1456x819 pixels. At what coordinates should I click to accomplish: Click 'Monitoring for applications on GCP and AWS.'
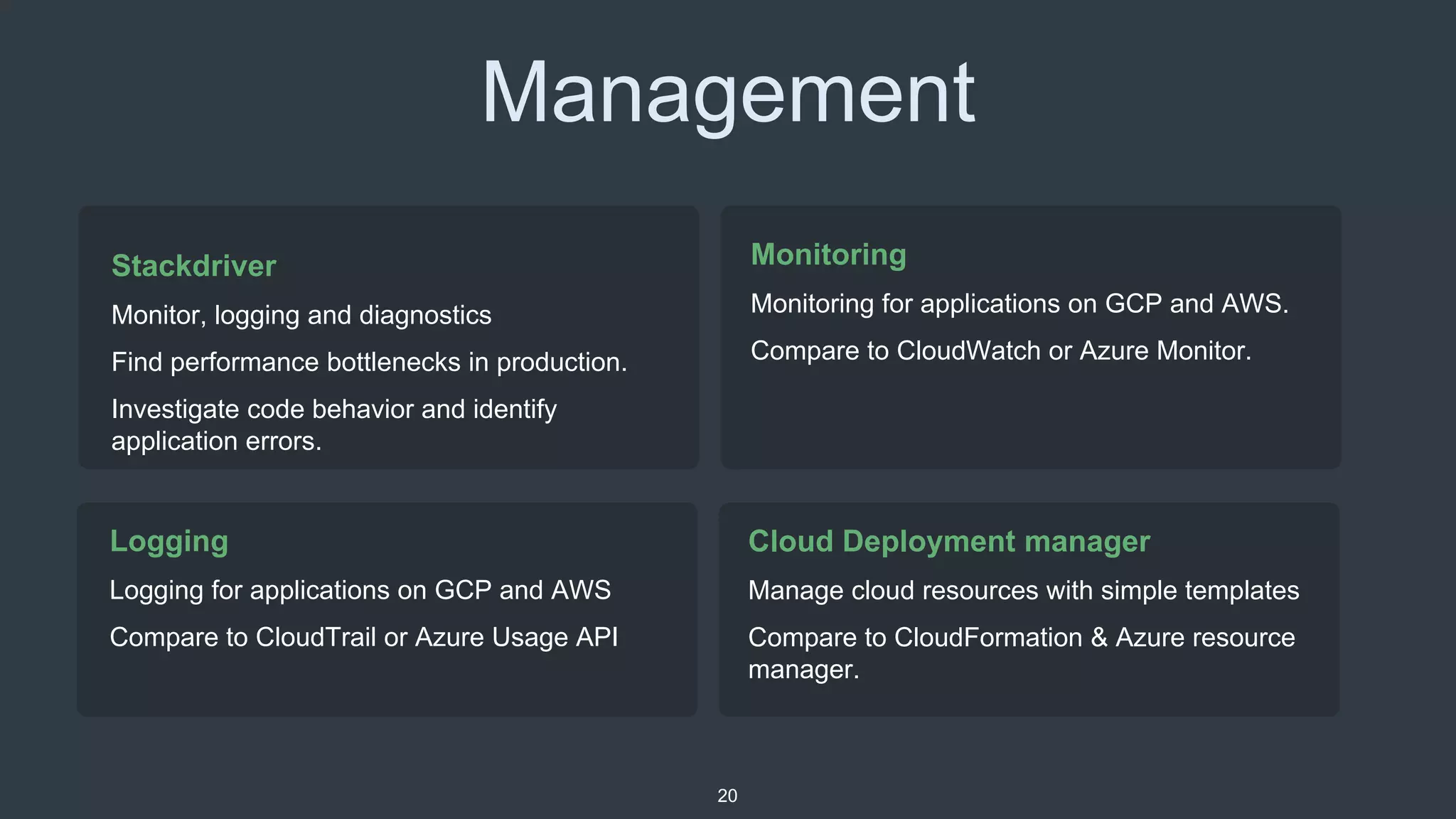[1019, 304]
